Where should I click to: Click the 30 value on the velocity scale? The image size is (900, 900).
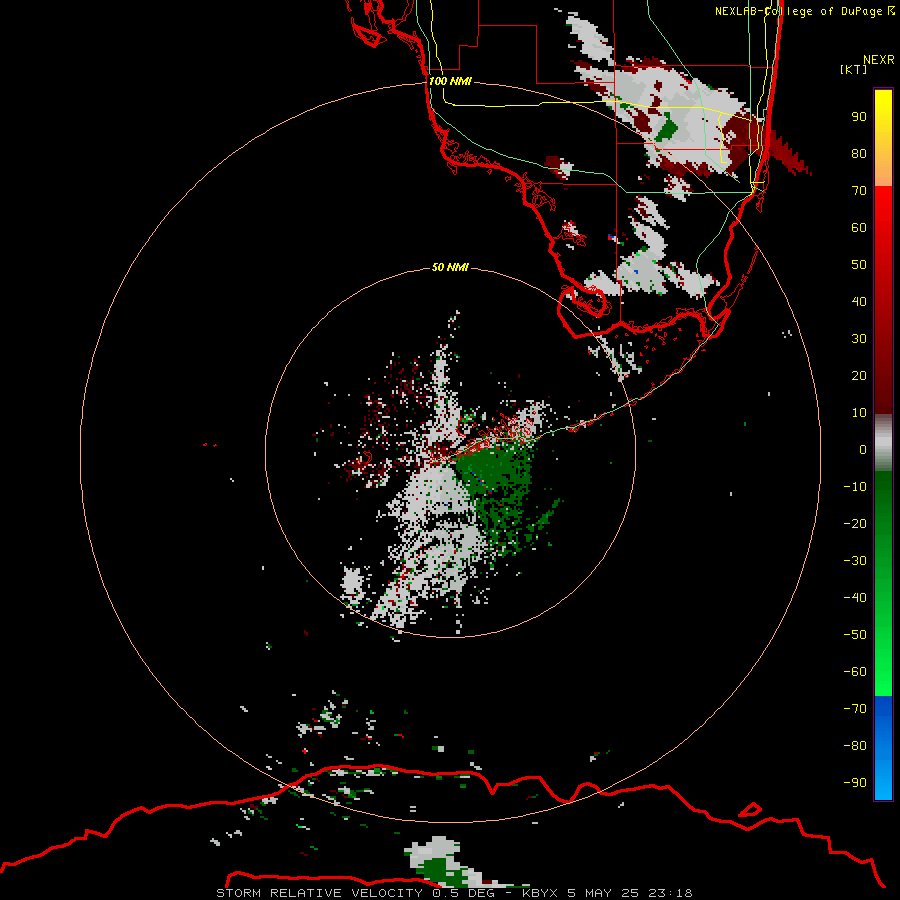point(859,339)
